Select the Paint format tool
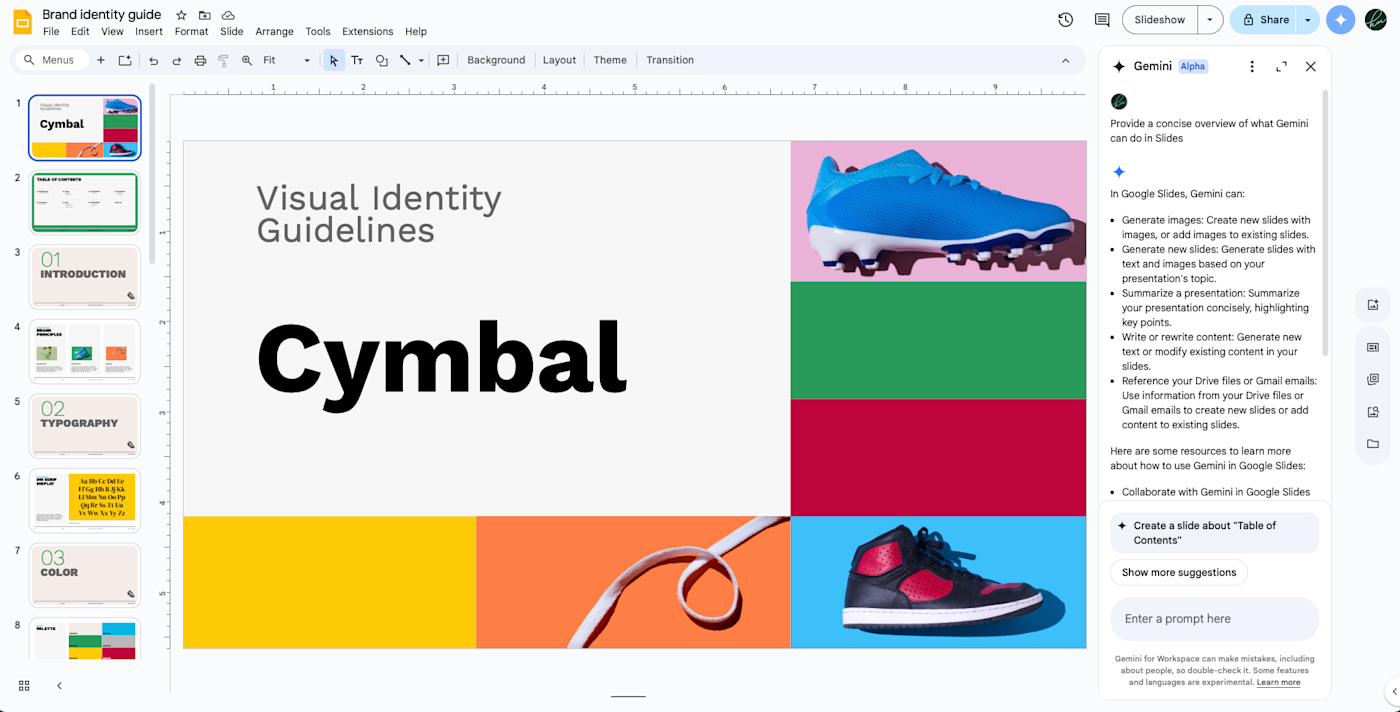This screenshot has height=712, width=1400. point(224,60)
